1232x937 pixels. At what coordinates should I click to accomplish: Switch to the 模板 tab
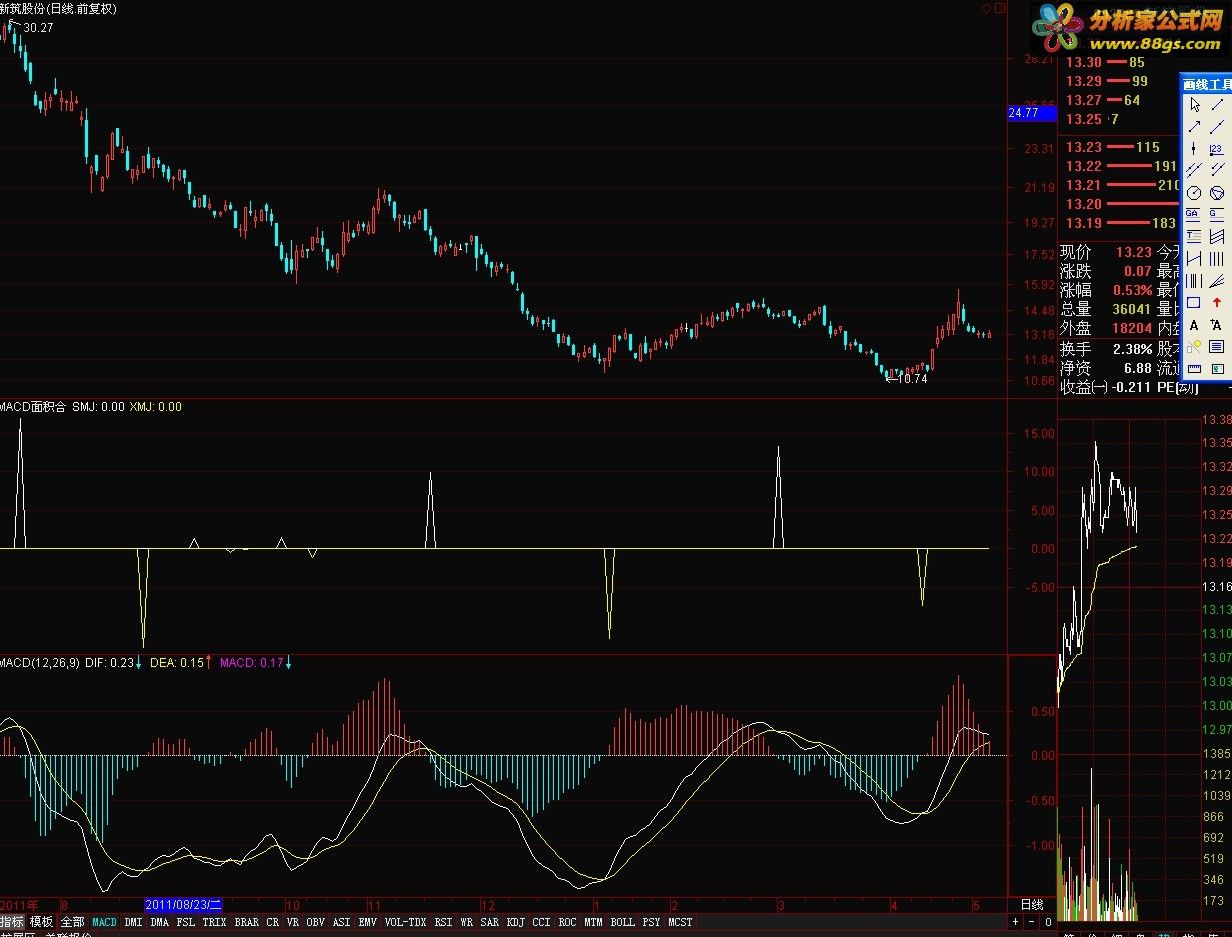pyautogui.click(x=41, y=922)
